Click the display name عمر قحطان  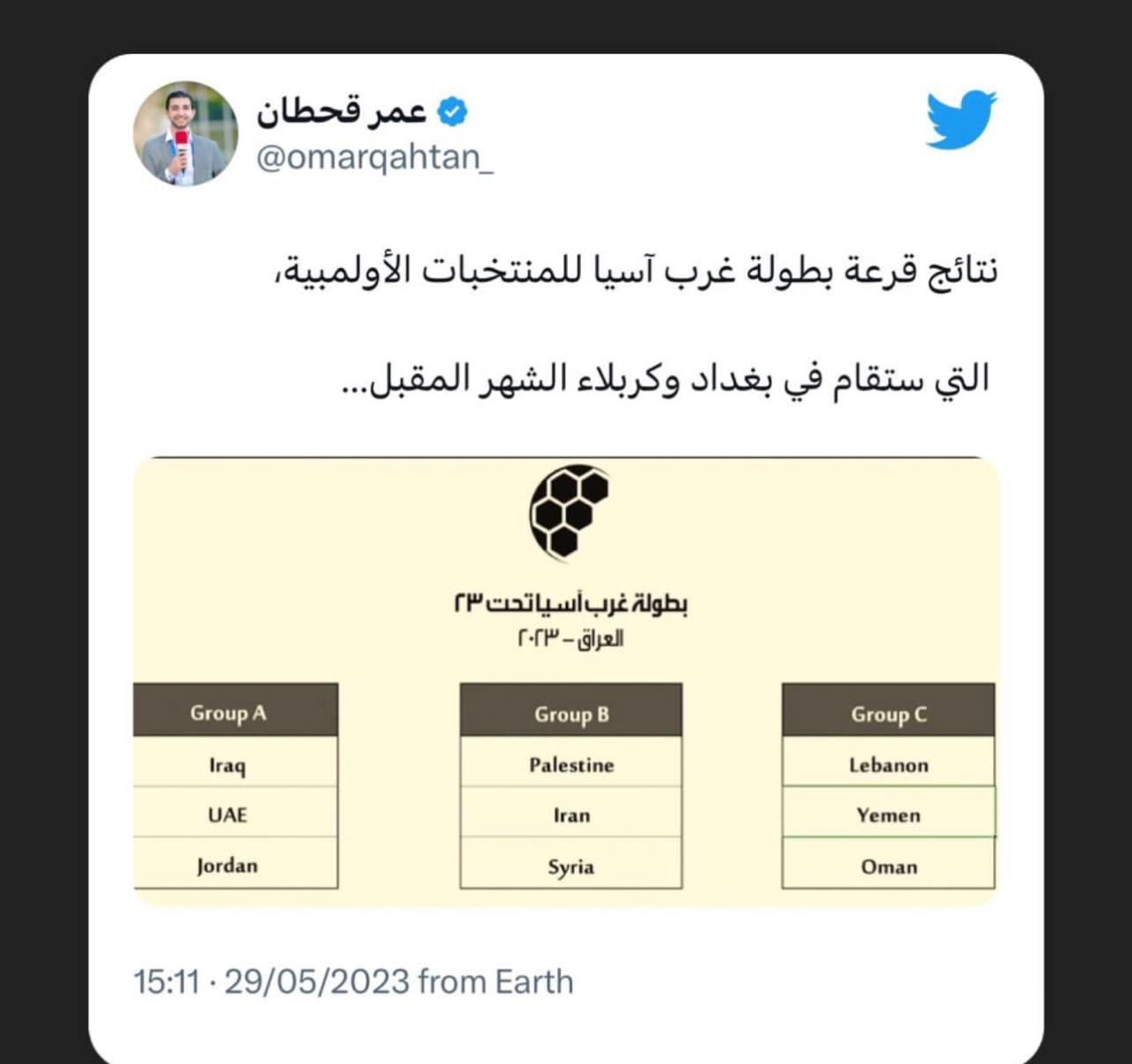point(341,112)
